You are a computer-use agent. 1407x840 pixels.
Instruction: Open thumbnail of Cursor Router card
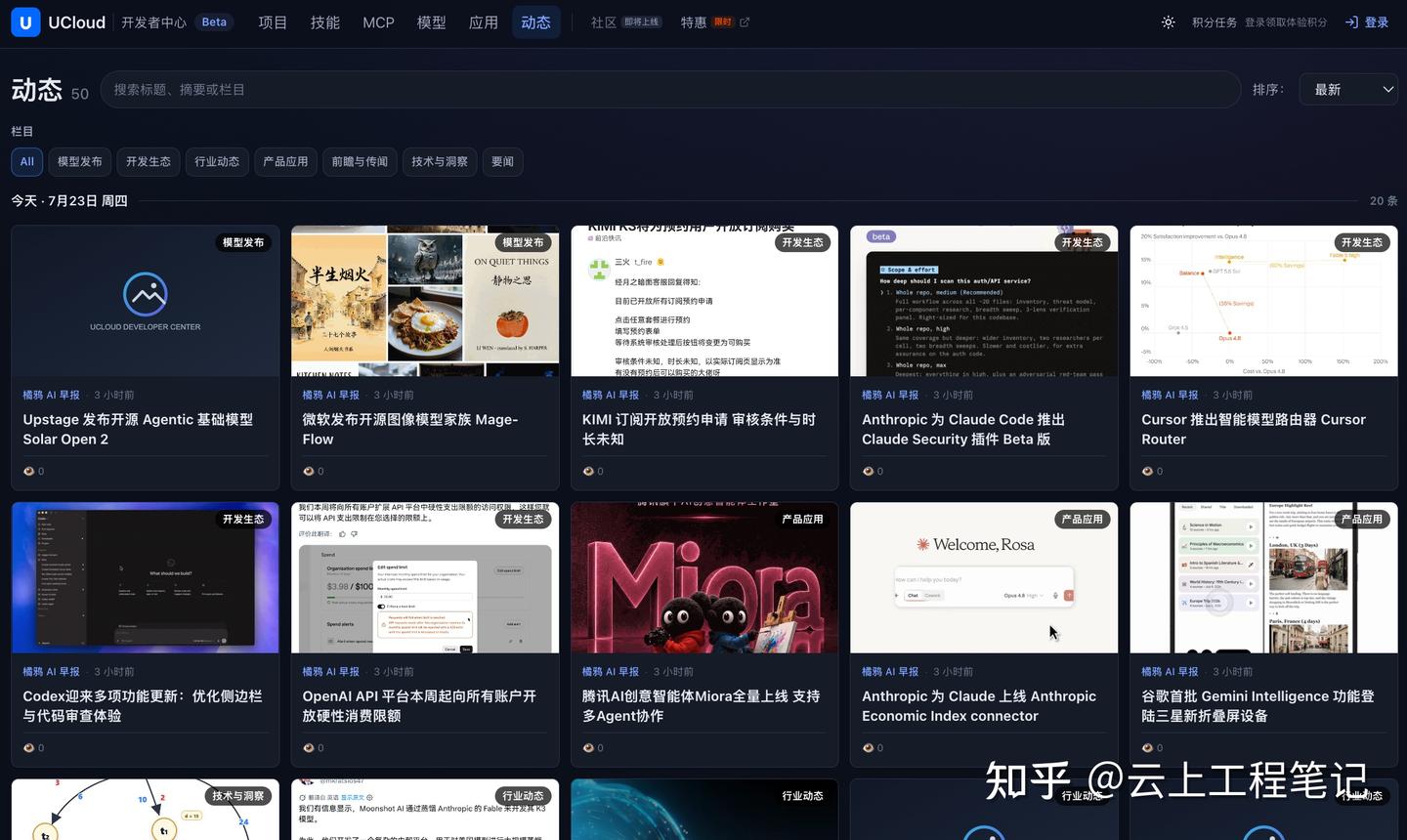click(1263, 301)
